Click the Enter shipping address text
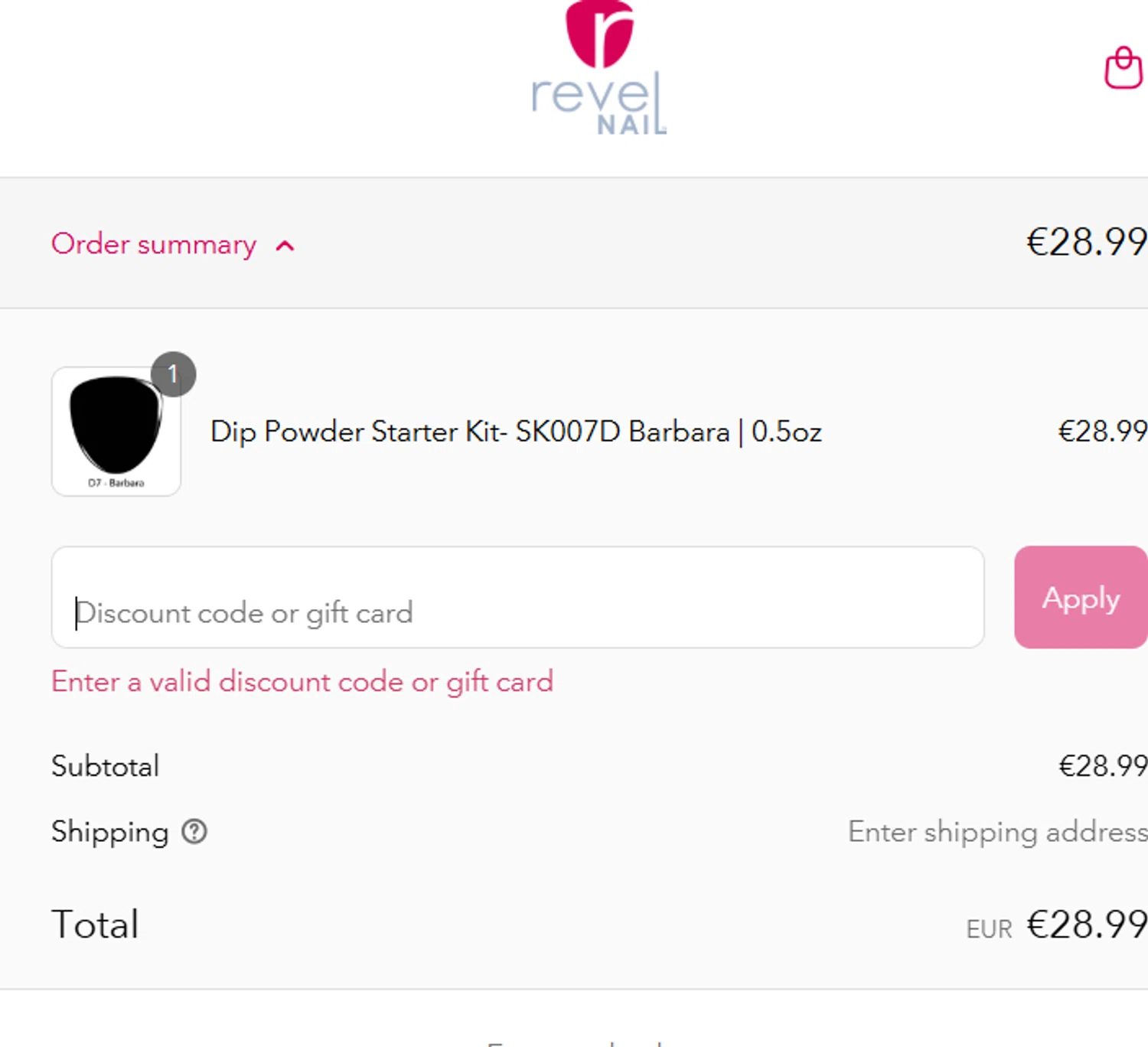 (996, 832)
